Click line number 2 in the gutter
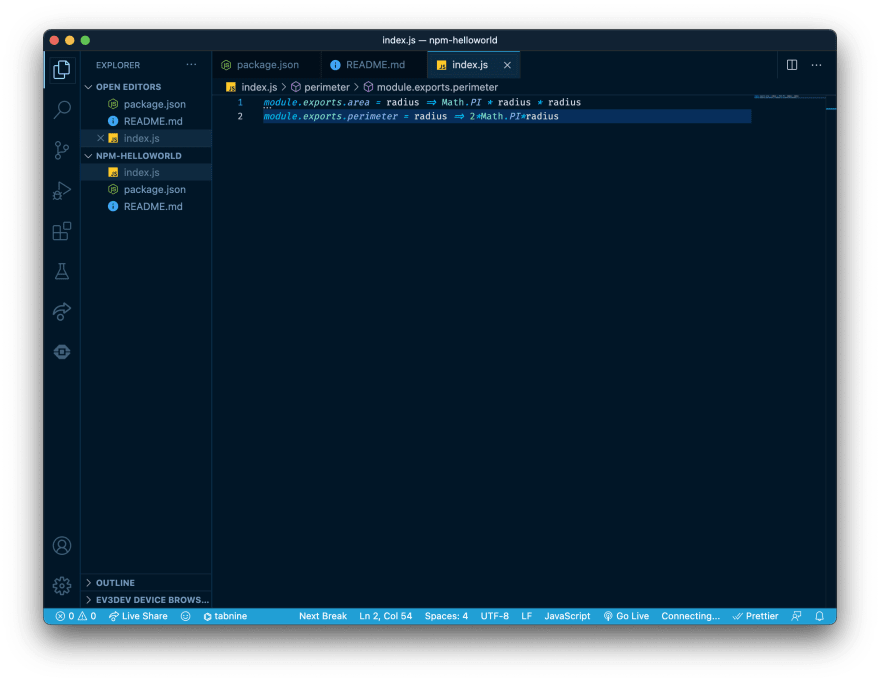The image size is (880, 682). click(240, 116)
